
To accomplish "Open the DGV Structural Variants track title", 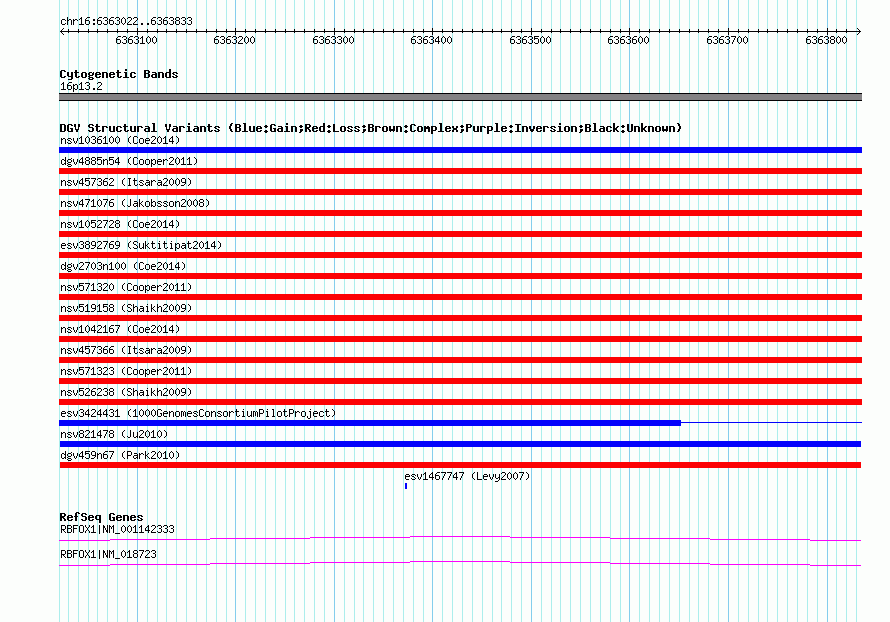I will tap(370, 128).
